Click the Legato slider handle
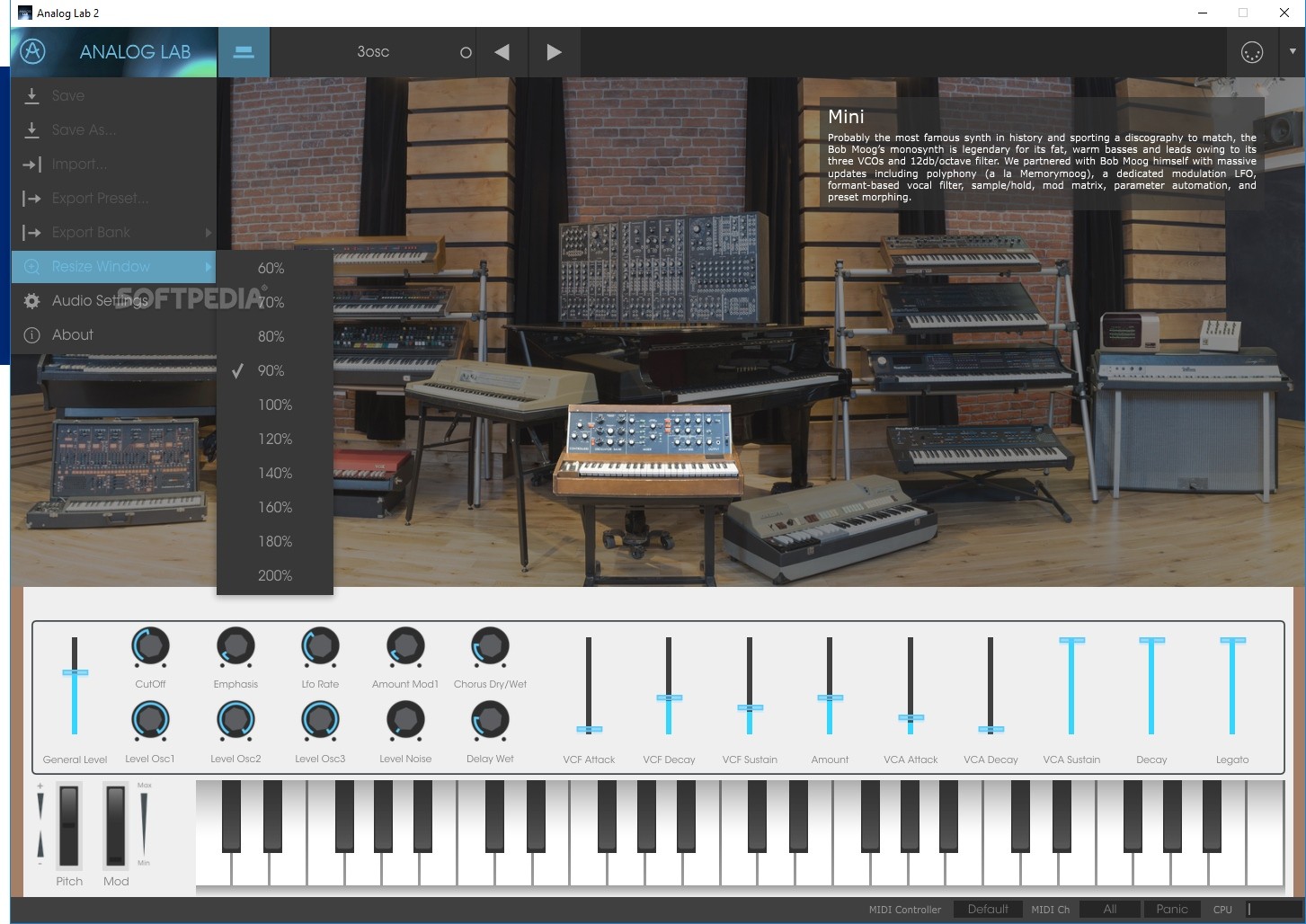Image resolution: width=1306 pixels, height=924 pixels. point(1232,640)
